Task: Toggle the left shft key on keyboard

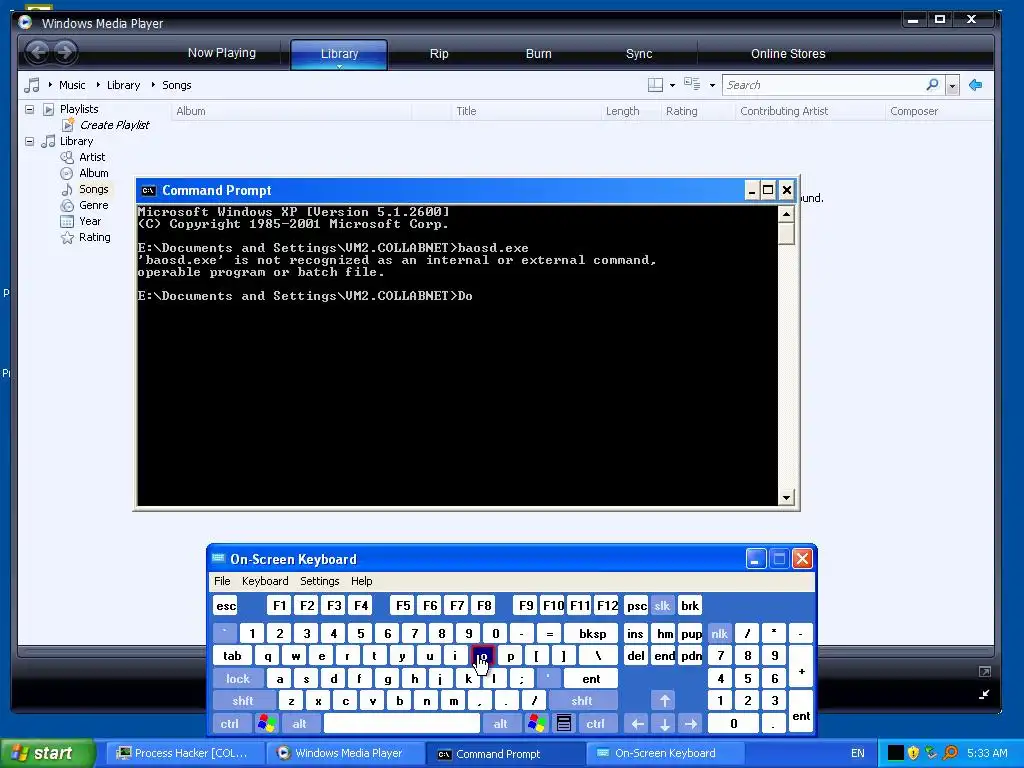Action: coord(243,701)
